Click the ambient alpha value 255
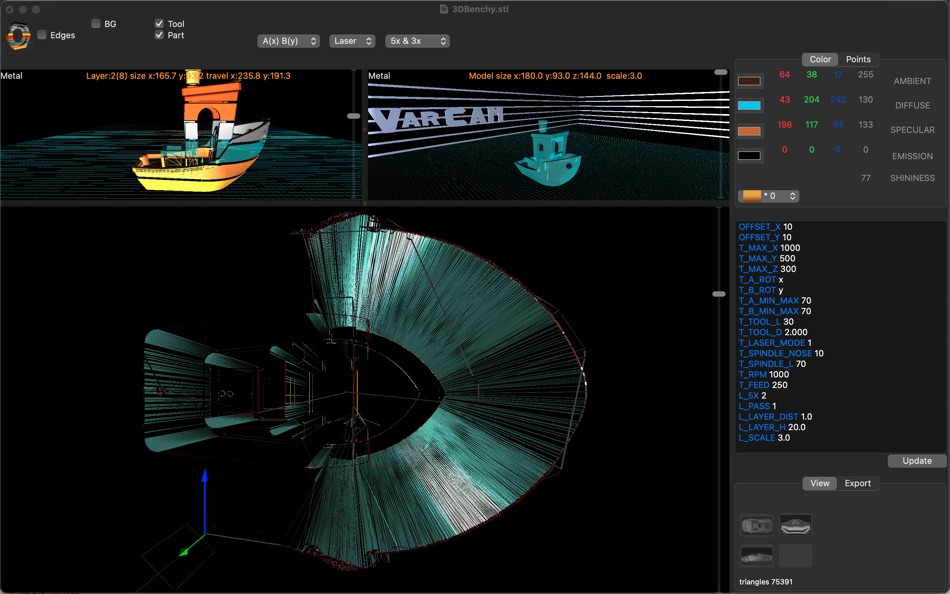The width and height of the screenshot is (950, 594). 866,75
